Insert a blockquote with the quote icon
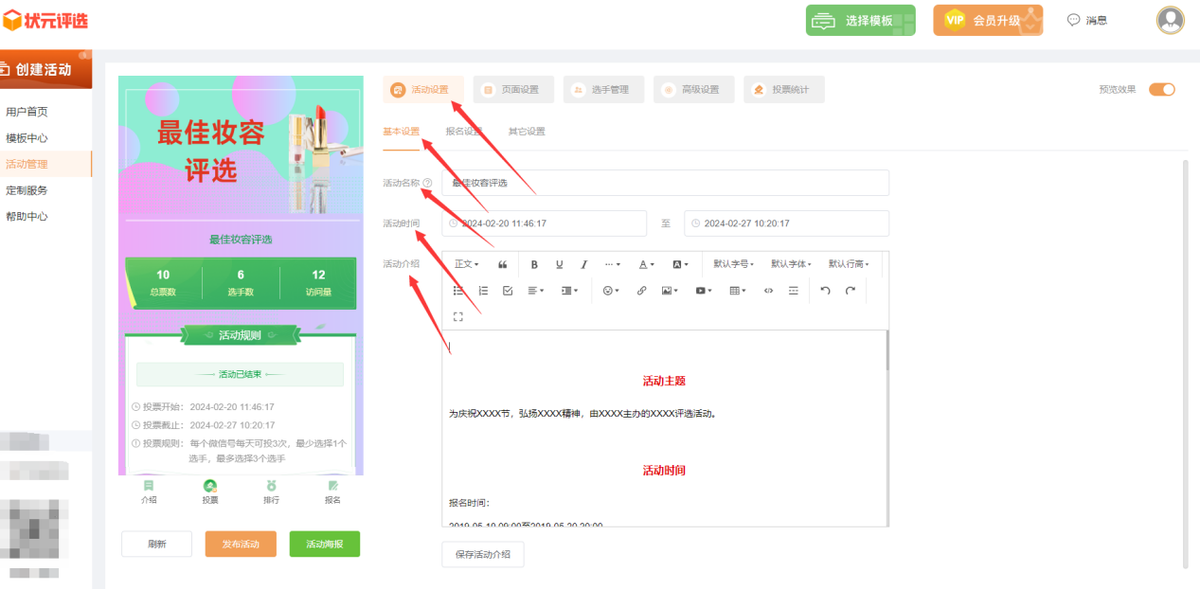 point(502,265)
